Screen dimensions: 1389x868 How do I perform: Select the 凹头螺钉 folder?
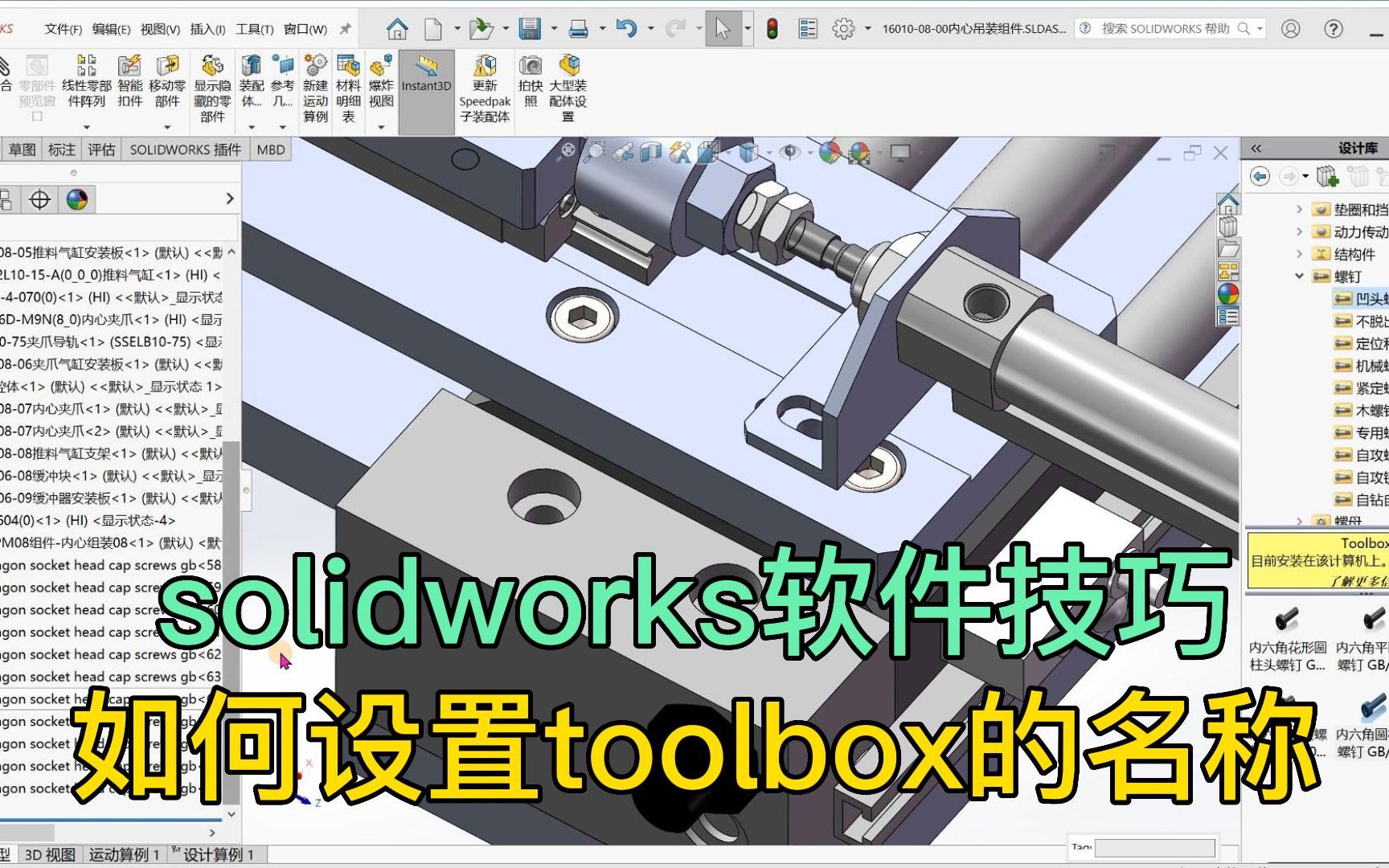click(1362, 299)
